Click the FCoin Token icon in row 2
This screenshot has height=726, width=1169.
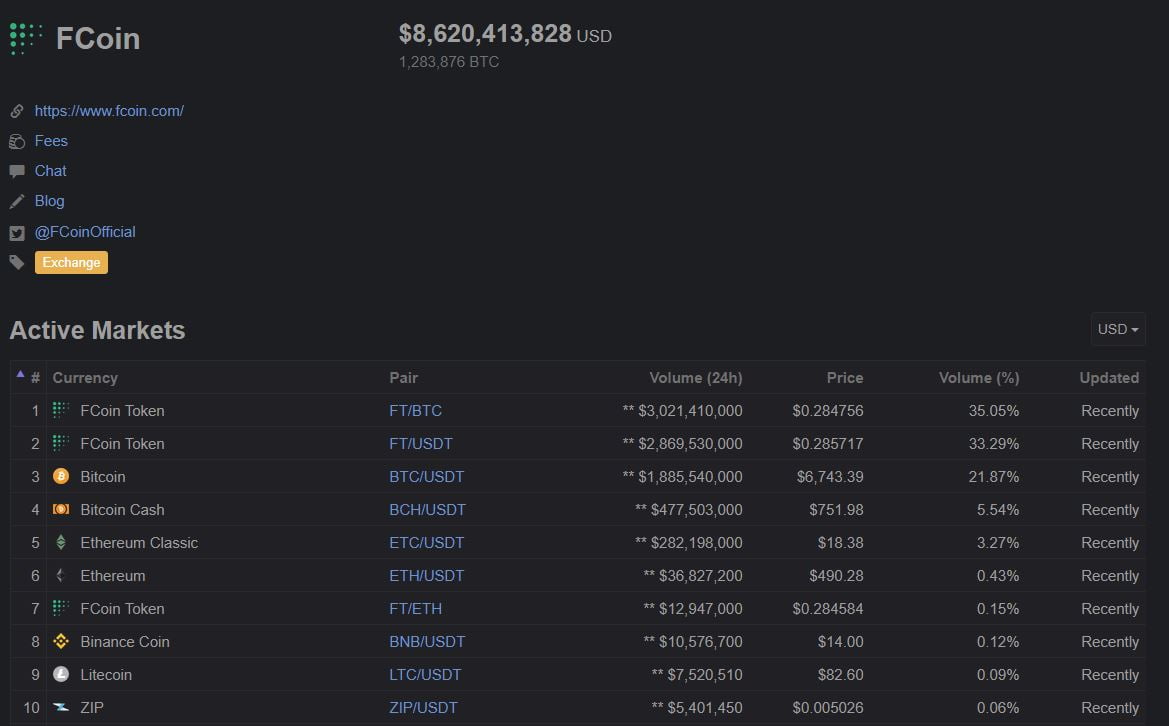tap(61, 443)
